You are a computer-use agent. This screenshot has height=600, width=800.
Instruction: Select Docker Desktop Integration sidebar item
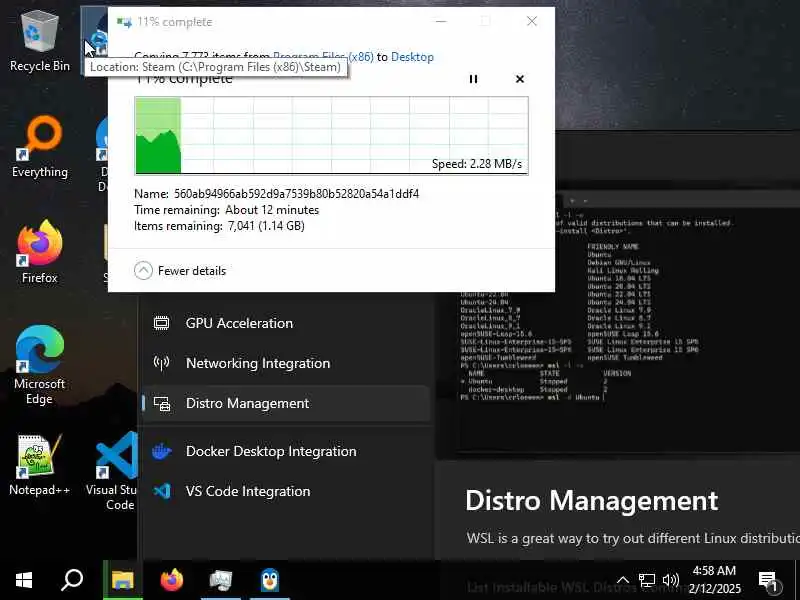coord(286,451)
